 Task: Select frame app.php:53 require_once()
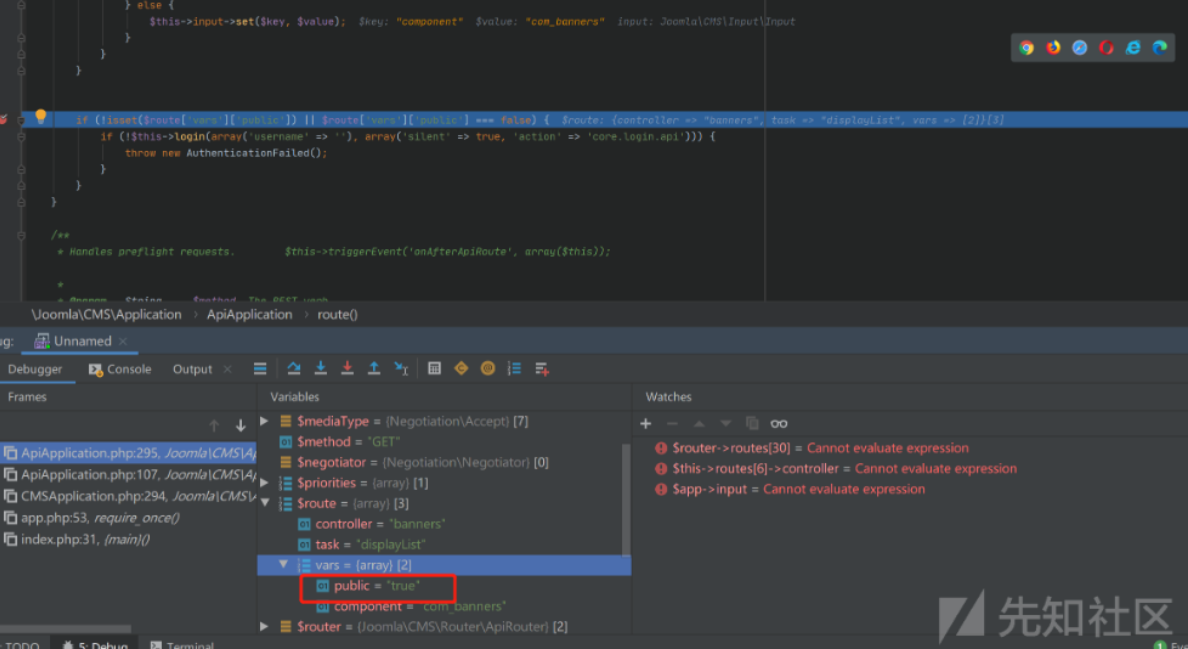(128, 518)
